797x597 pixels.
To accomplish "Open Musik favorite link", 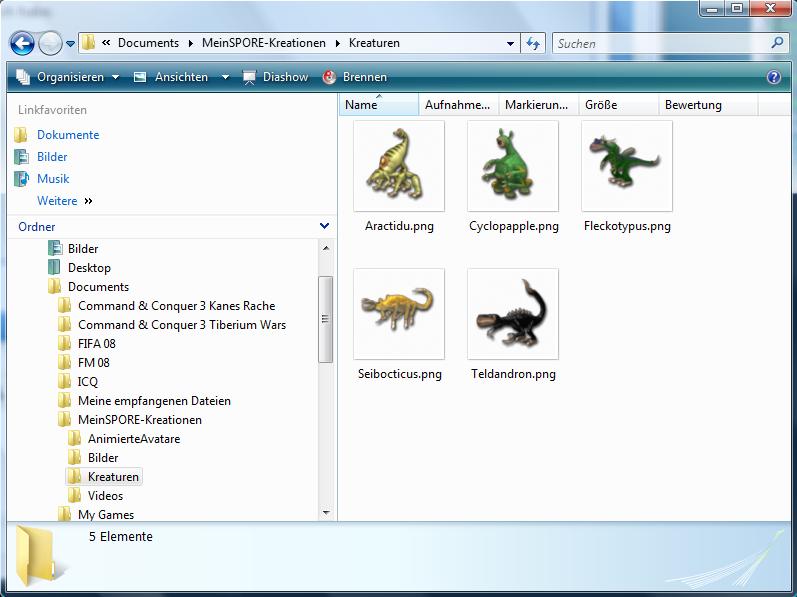I will pos(53,178).
